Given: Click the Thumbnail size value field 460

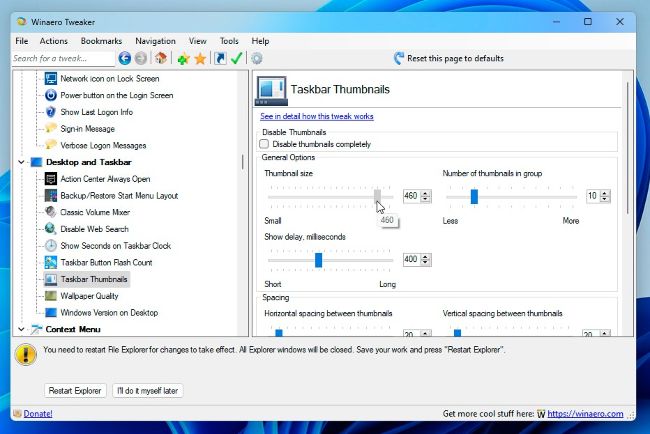Looking at the screenshot, I should click(x=412, y=196).
